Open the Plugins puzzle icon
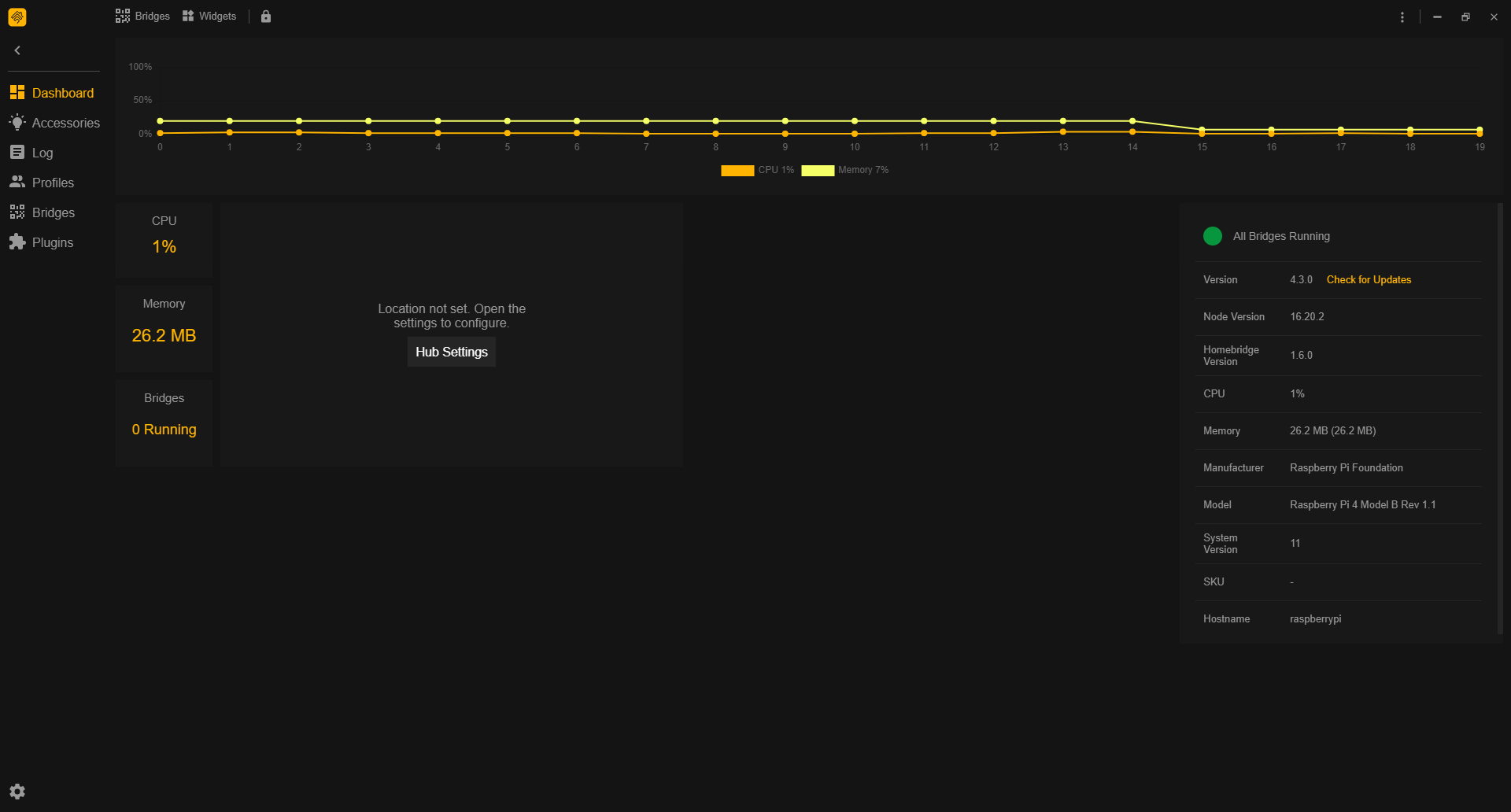Viewport: 1511px width, 812px height. (17, 242)
